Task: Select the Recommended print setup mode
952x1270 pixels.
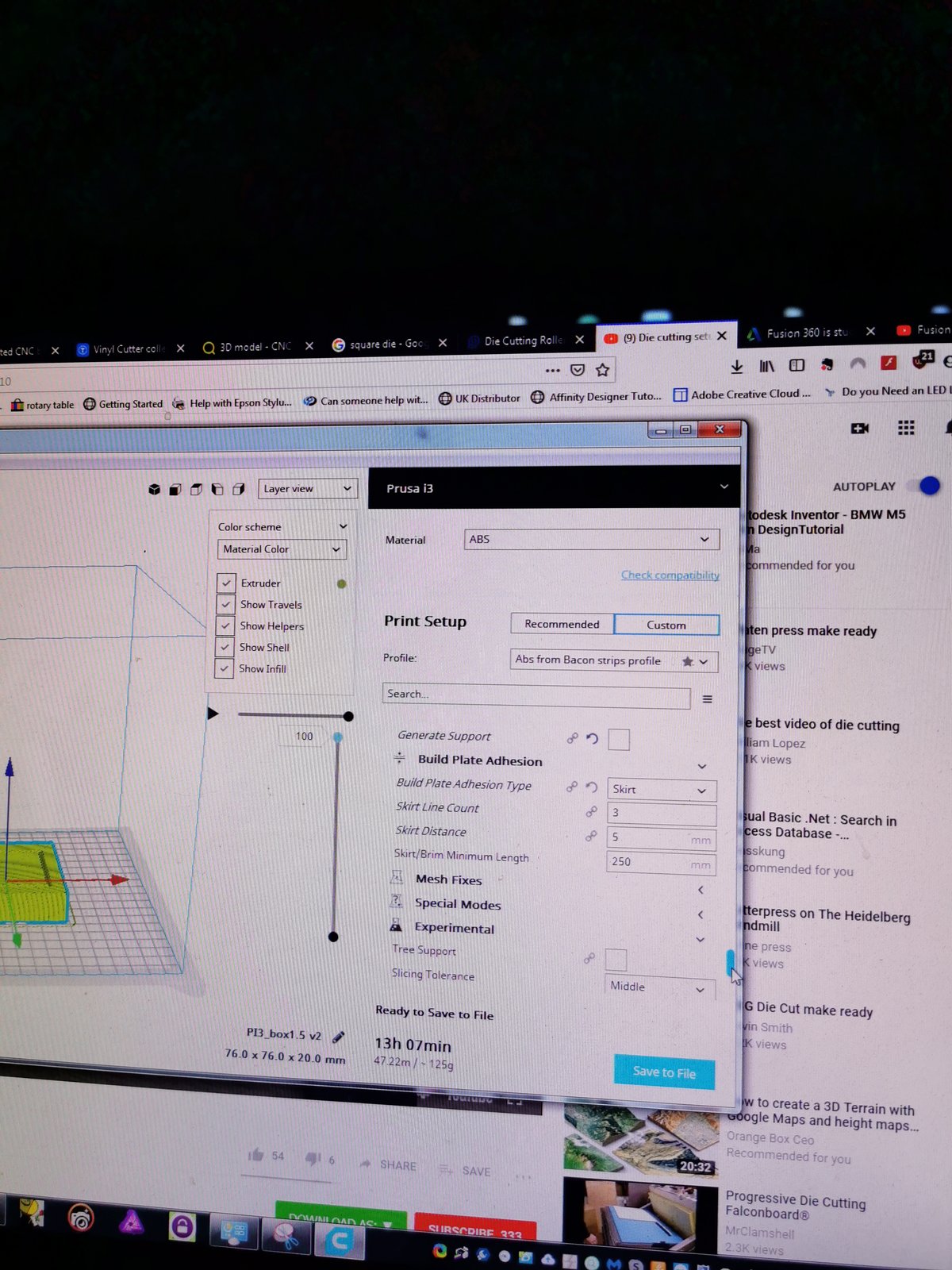Action: pyautogui.click(x=562, y=624)
